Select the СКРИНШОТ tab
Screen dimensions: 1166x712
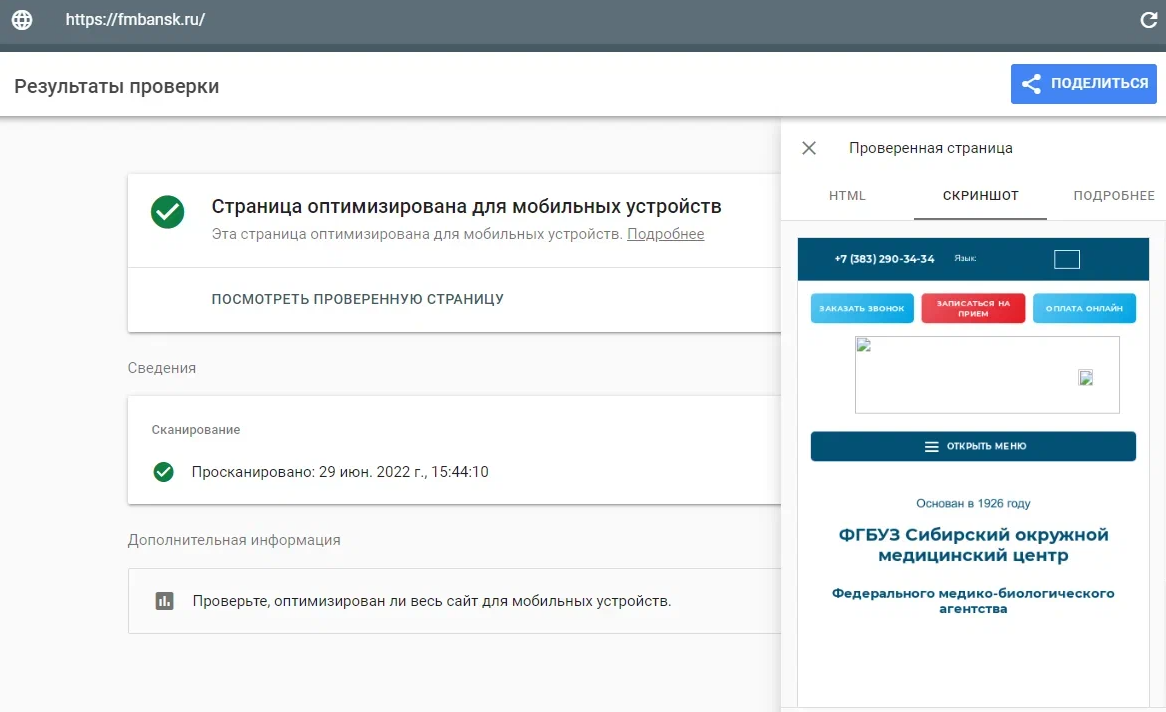(980, 196)
